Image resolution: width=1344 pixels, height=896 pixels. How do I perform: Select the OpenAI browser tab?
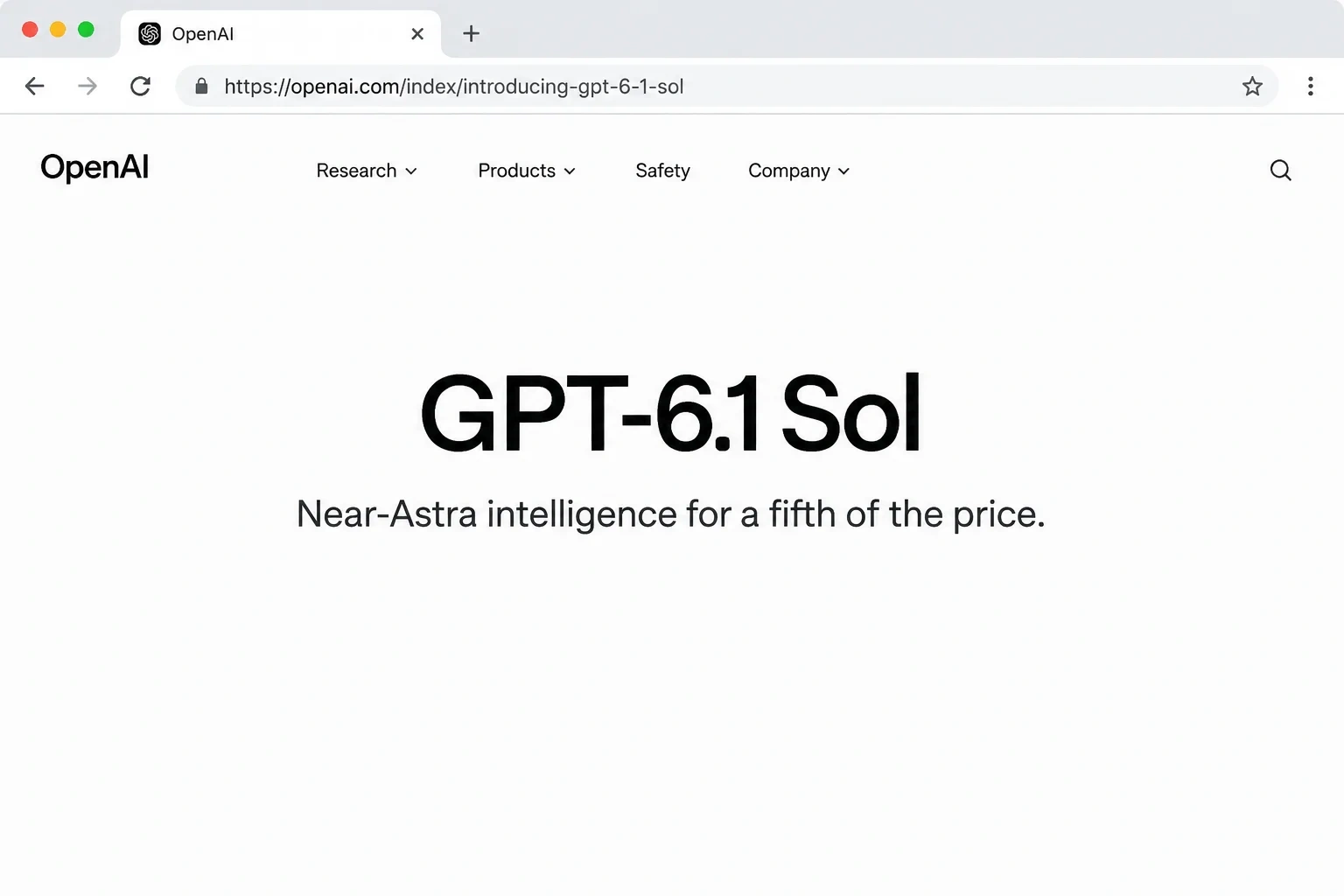280,34
